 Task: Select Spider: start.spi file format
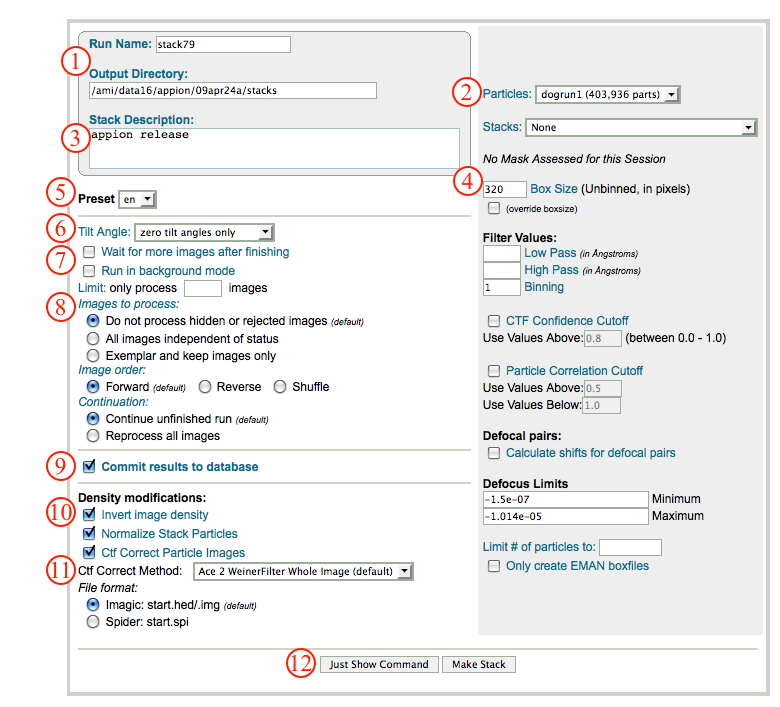(94, 622)
